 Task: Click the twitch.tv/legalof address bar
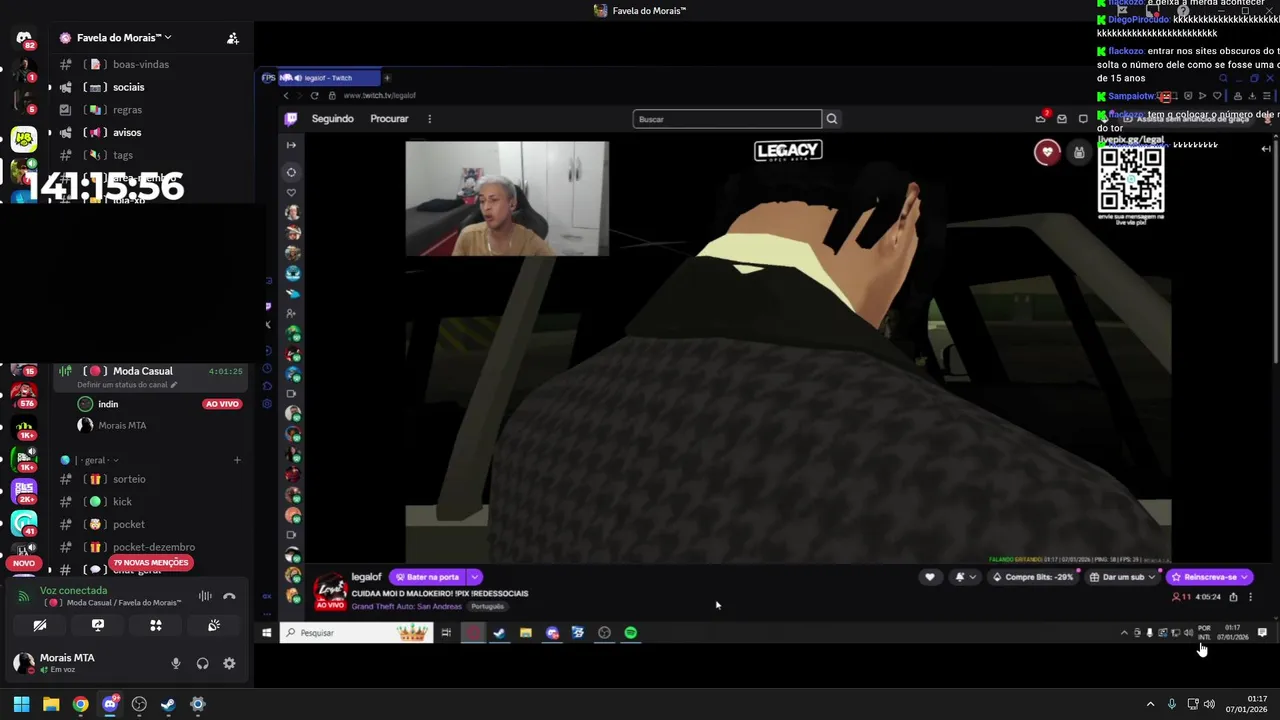point(380,96)
